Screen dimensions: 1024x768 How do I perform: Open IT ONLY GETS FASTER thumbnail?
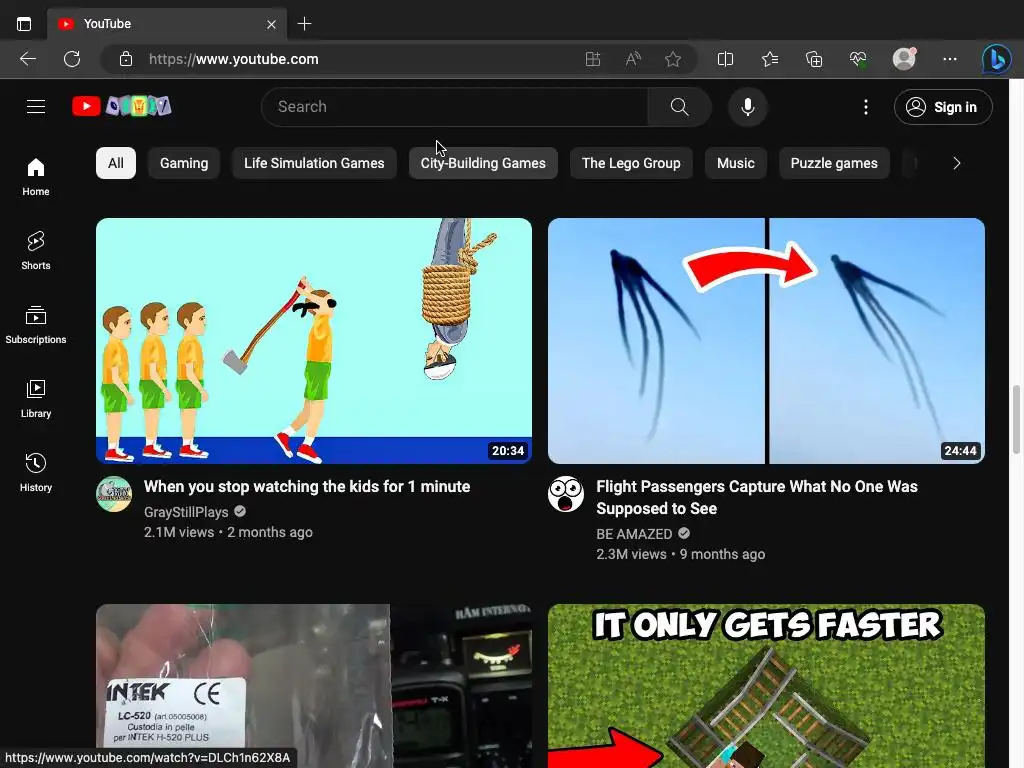(766, 686)
